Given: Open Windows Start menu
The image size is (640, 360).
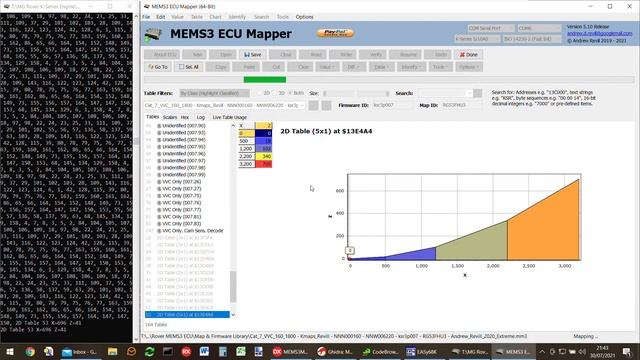Looking at the screenshot, I should 9,351.
